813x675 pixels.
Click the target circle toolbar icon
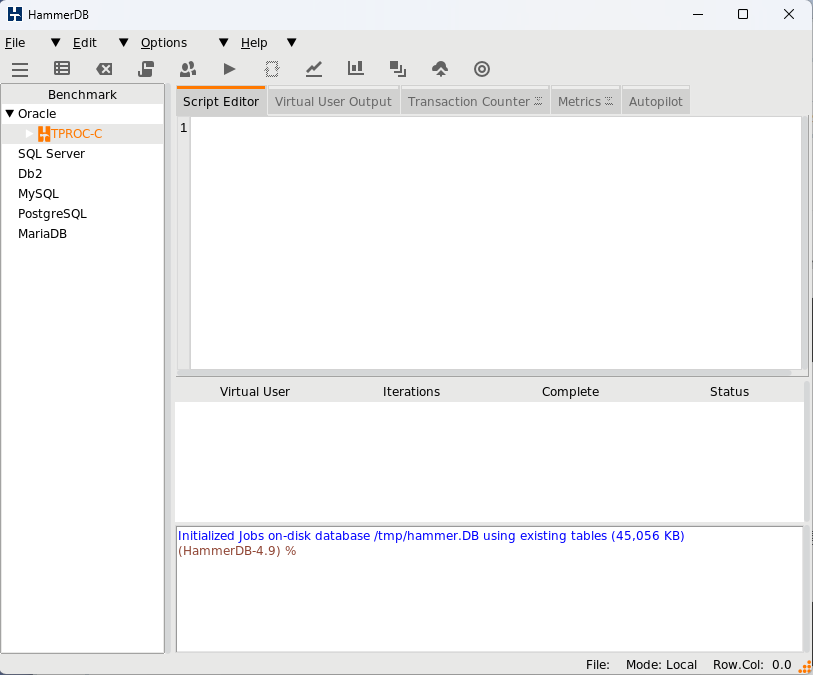click(482, 69)
